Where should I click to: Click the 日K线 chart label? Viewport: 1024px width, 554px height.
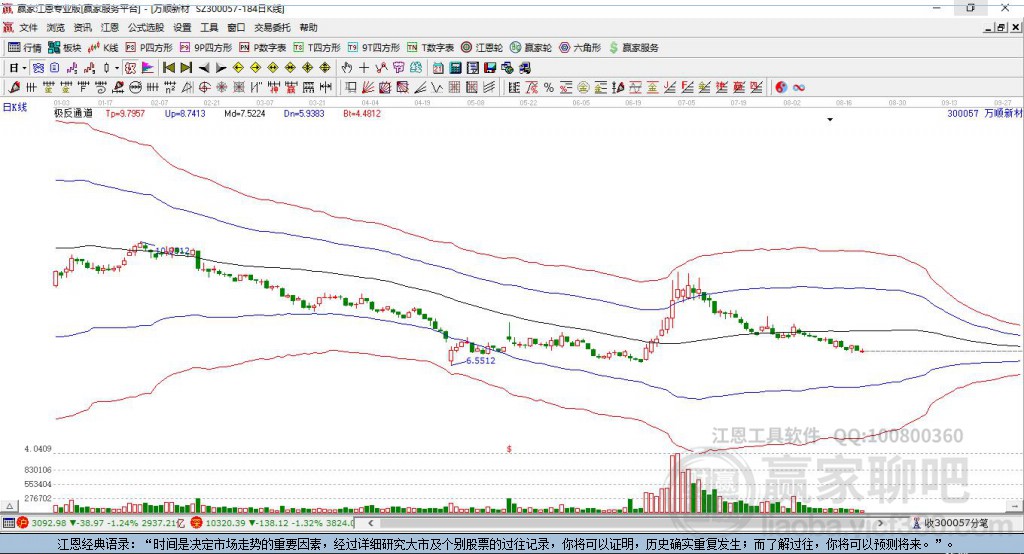(15, 107)
